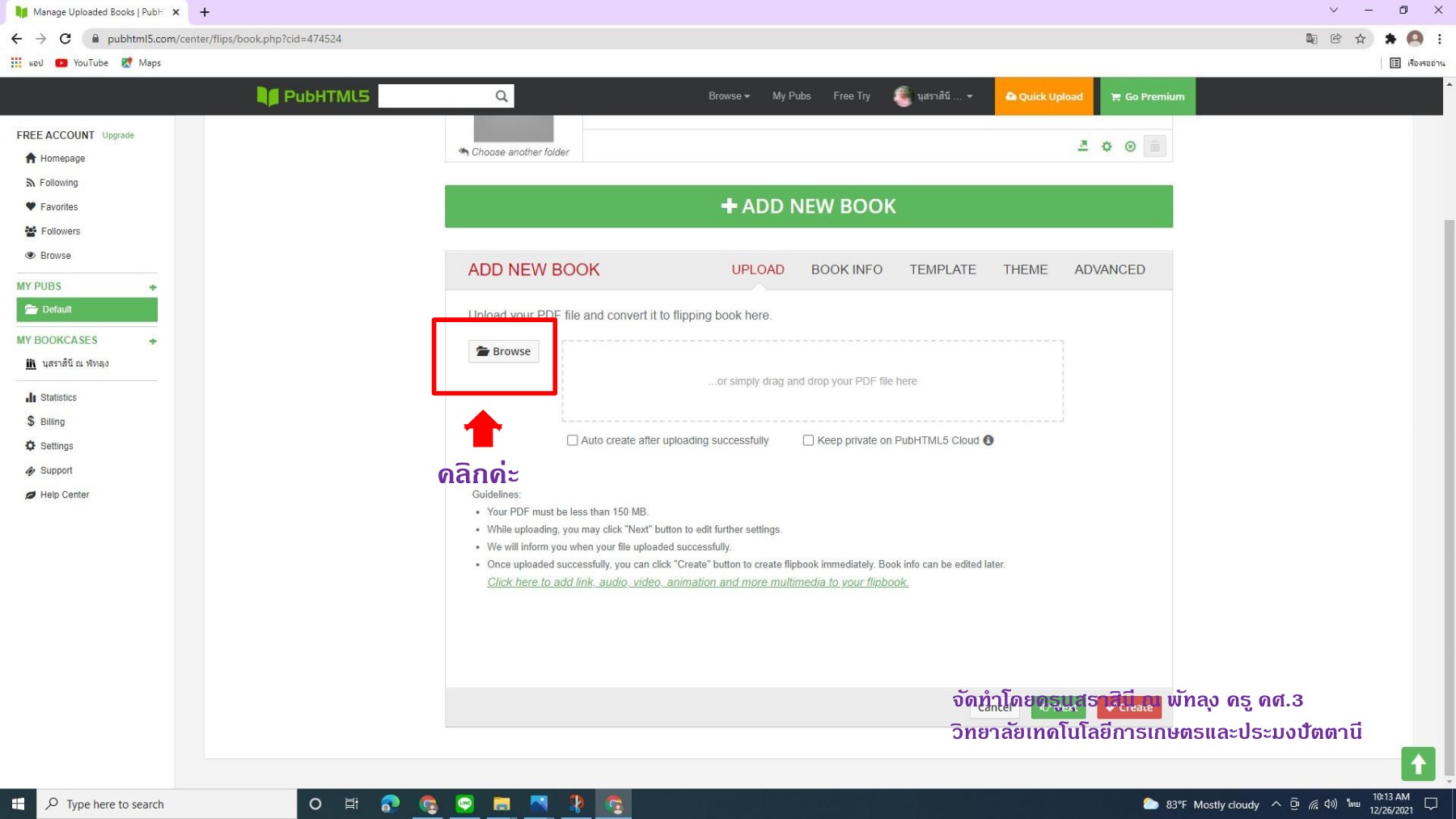Click the link to add multimedia to your flipbook

697,582
